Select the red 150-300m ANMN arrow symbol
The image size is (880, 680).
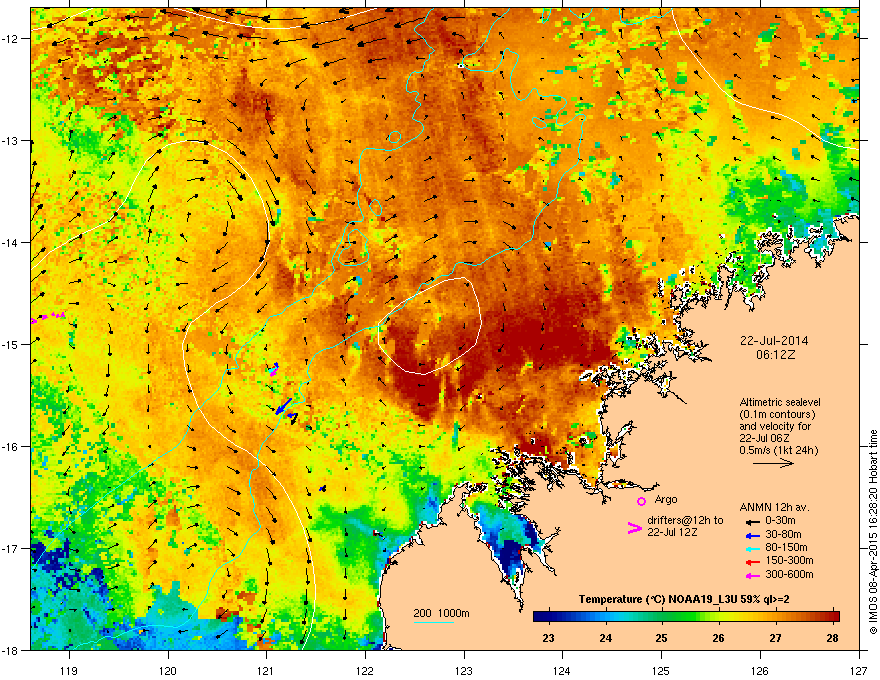753,562
